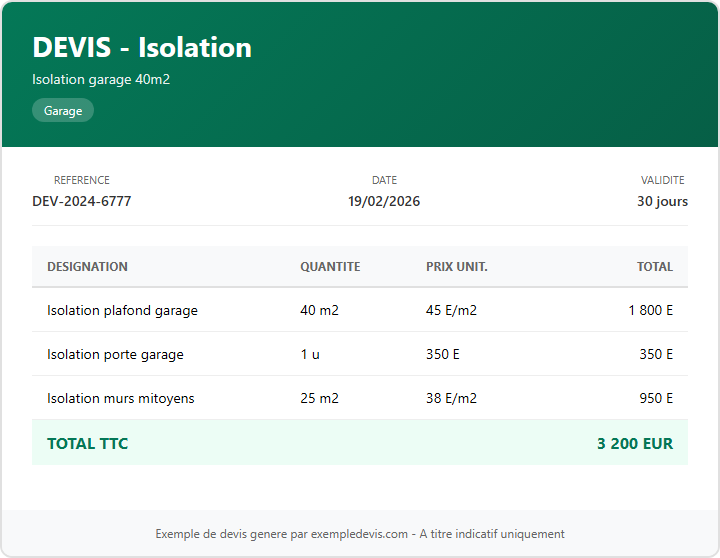The height and width of the screenshot is (558, 720).
Task: Click the PRIX UNIT. column header
Action: (x=457, y=267)
